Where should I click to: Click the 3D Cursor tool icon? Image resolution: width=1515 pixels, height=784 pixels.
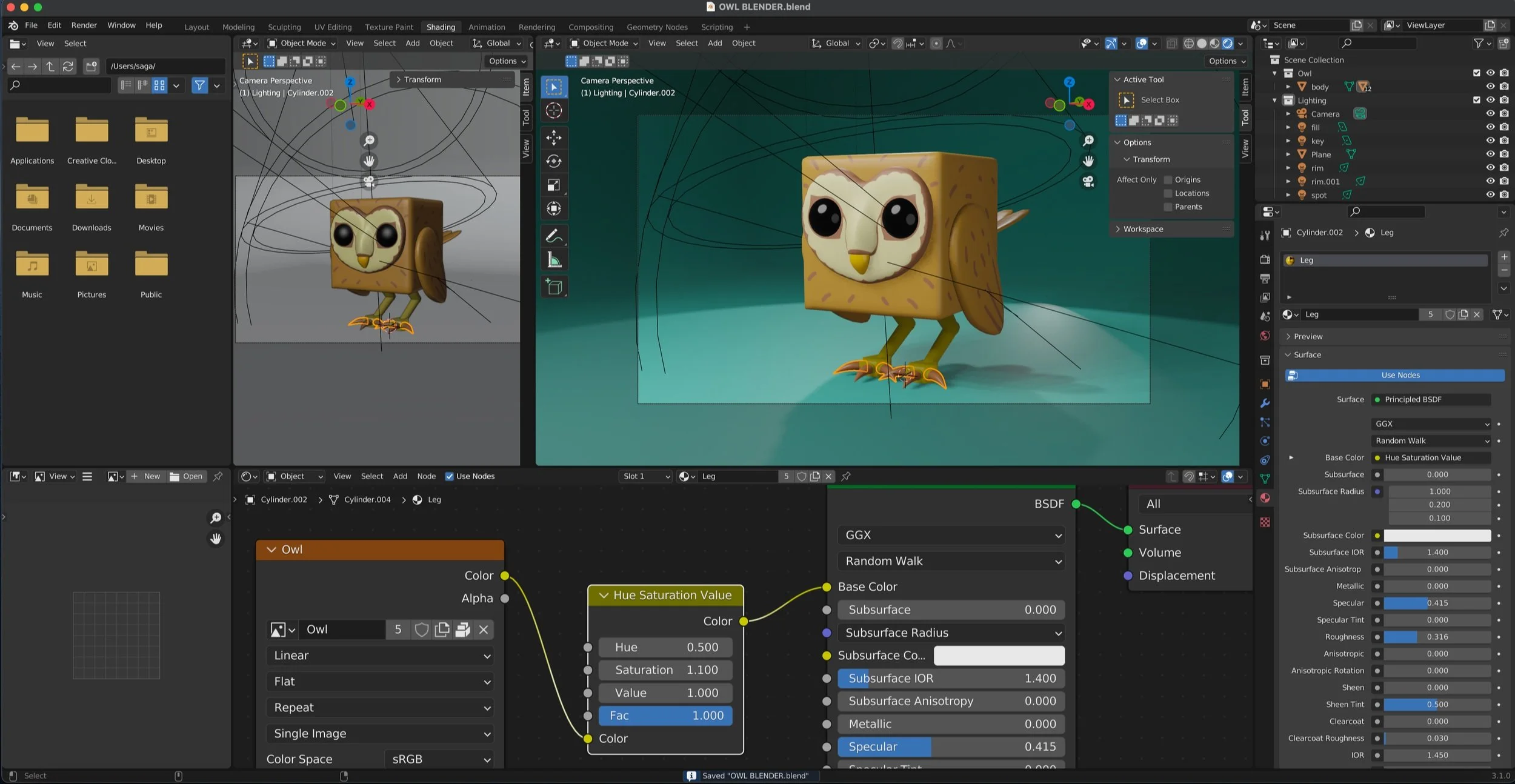[x=553, y=110]
